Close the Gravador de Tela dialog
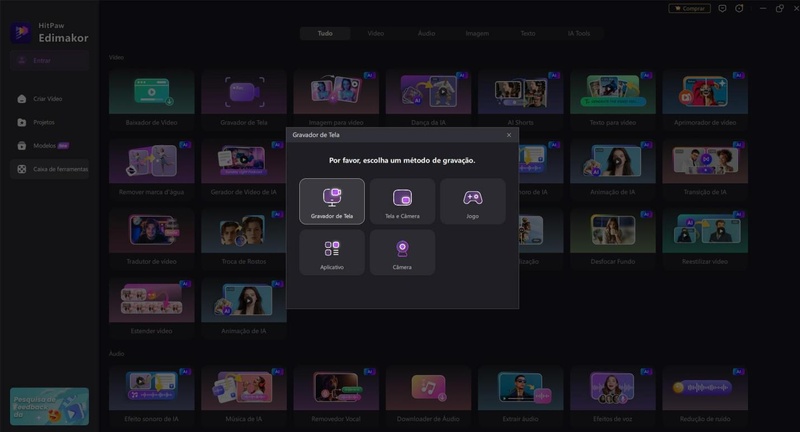The height and width of the screenshot is (432, 800). pyautogui.click(x=508, y=134)
